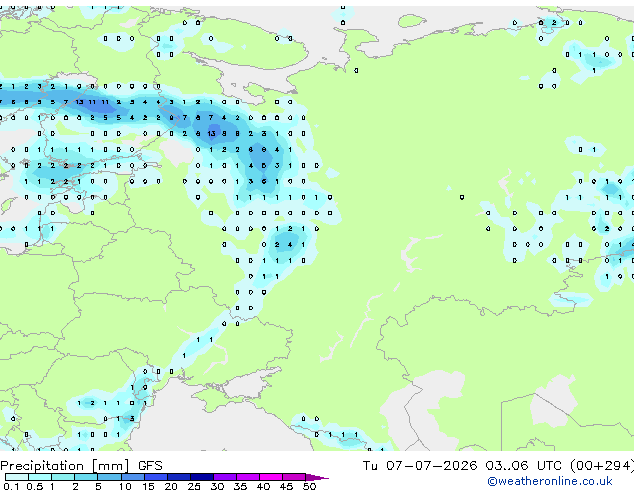
Task: Click the lightest 0.1–0.5 mm legend swatch
Action: pos(17,477)
